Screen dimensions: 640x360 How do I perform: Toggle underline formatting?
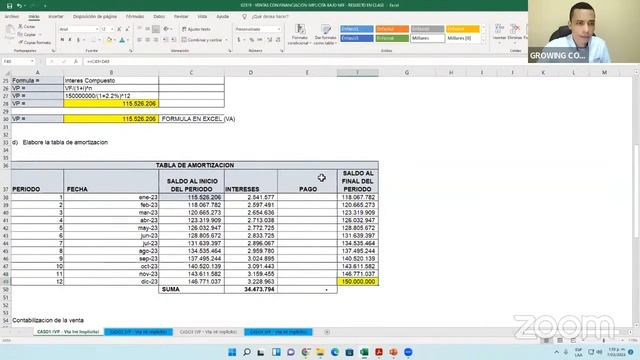(78, 40)
